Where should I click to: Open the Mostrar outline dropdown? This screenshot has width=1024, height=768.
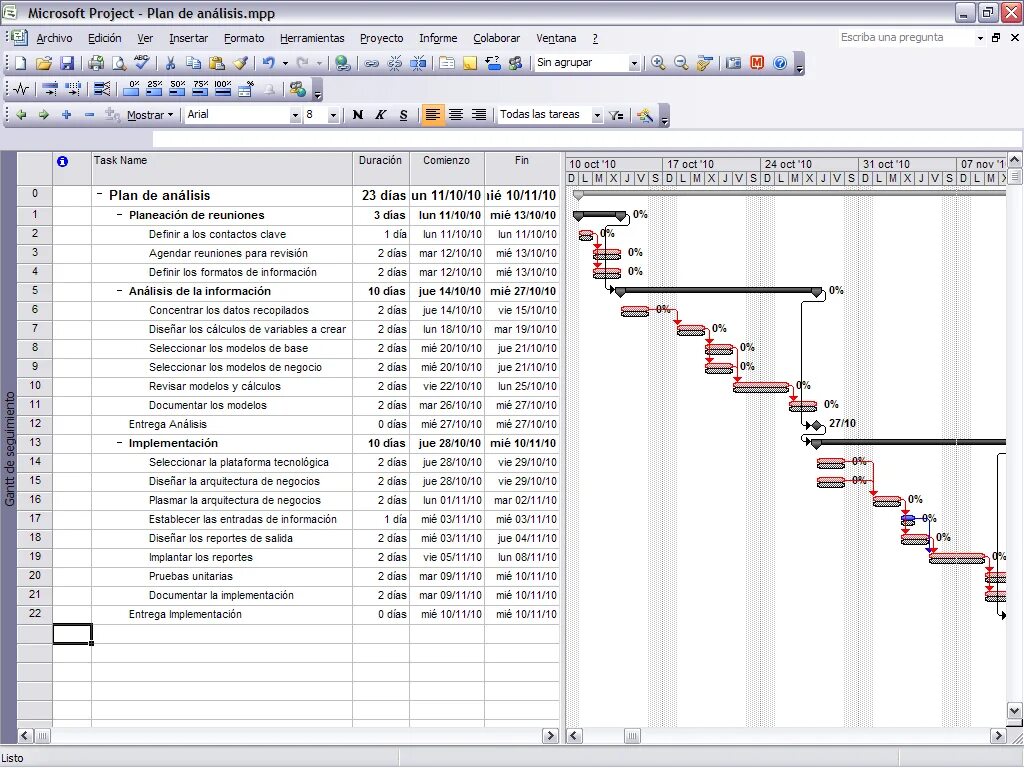[x=151, y=115]
